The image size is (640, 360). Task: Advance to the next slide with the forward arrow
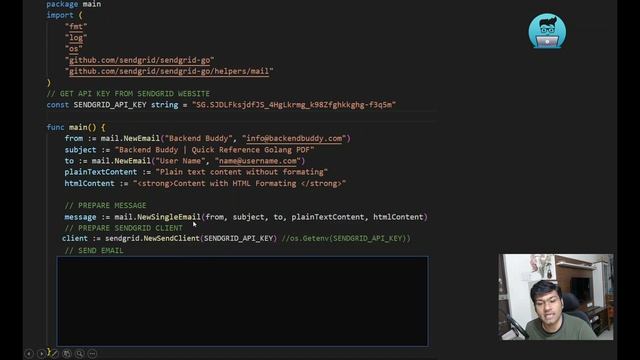click(41, 353)
